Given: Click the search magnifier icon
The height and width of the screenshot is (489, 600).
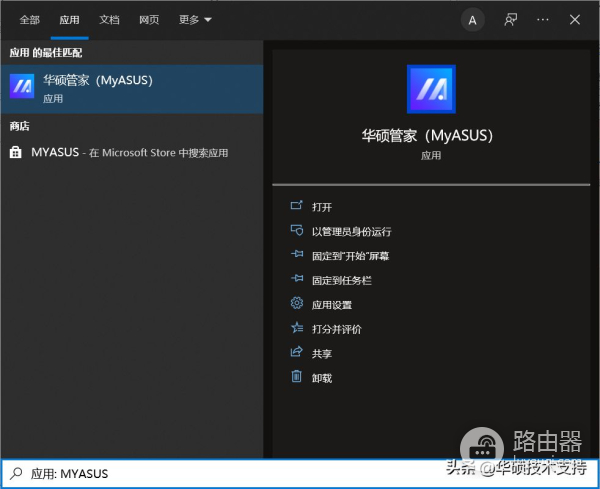Looking at the screenshot, I should point(16,474).
